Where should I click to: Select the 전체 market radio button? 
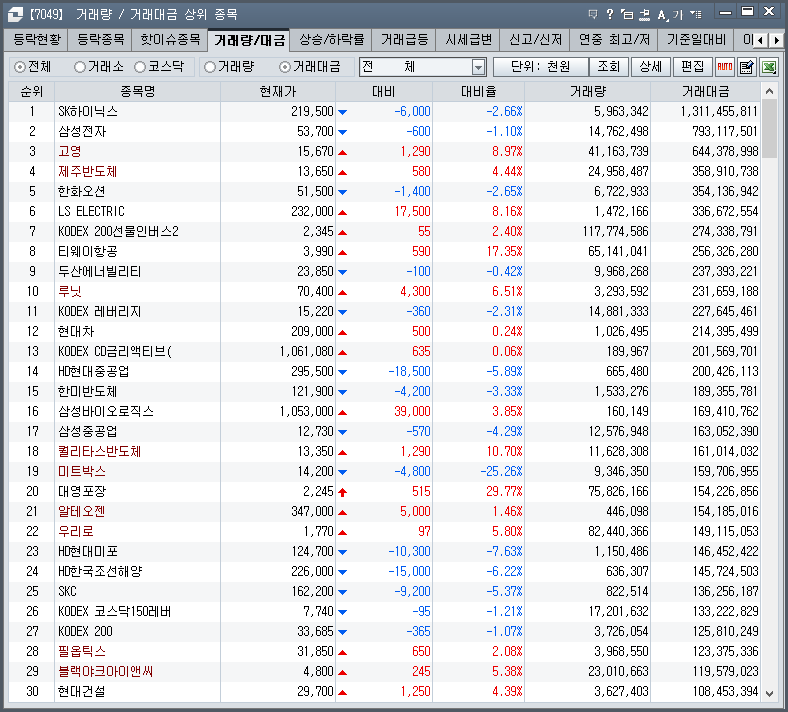point(20,67)
